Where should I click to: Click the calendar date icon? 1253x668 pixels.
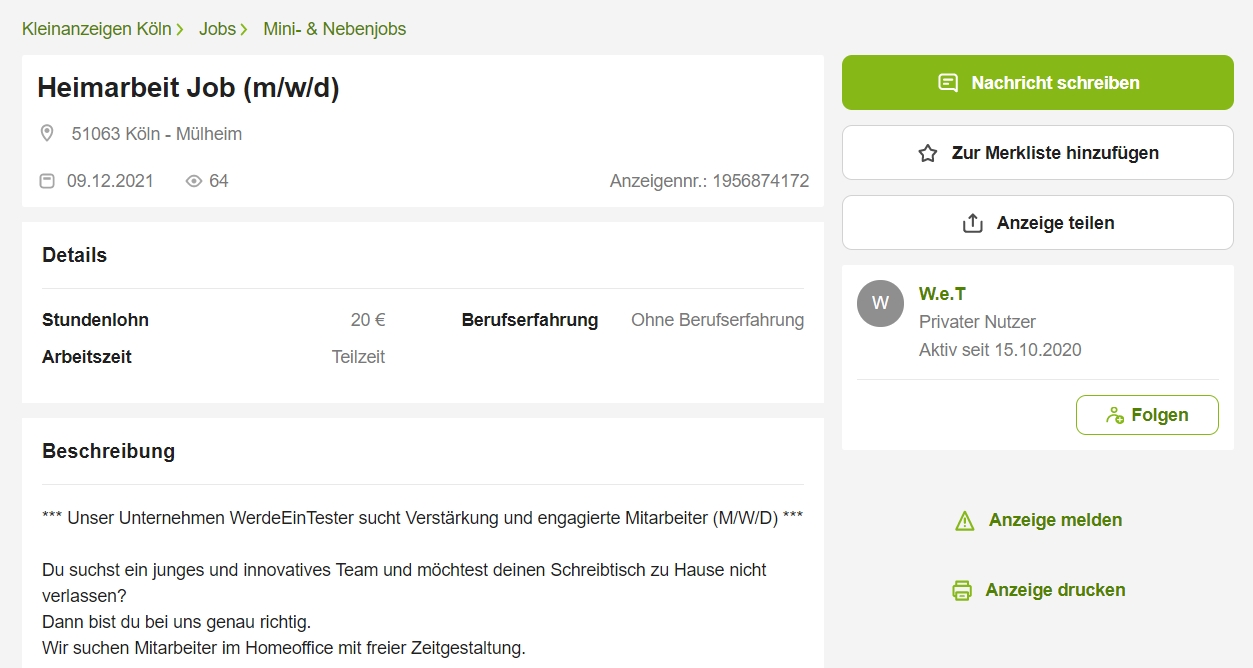coord(46,181)
